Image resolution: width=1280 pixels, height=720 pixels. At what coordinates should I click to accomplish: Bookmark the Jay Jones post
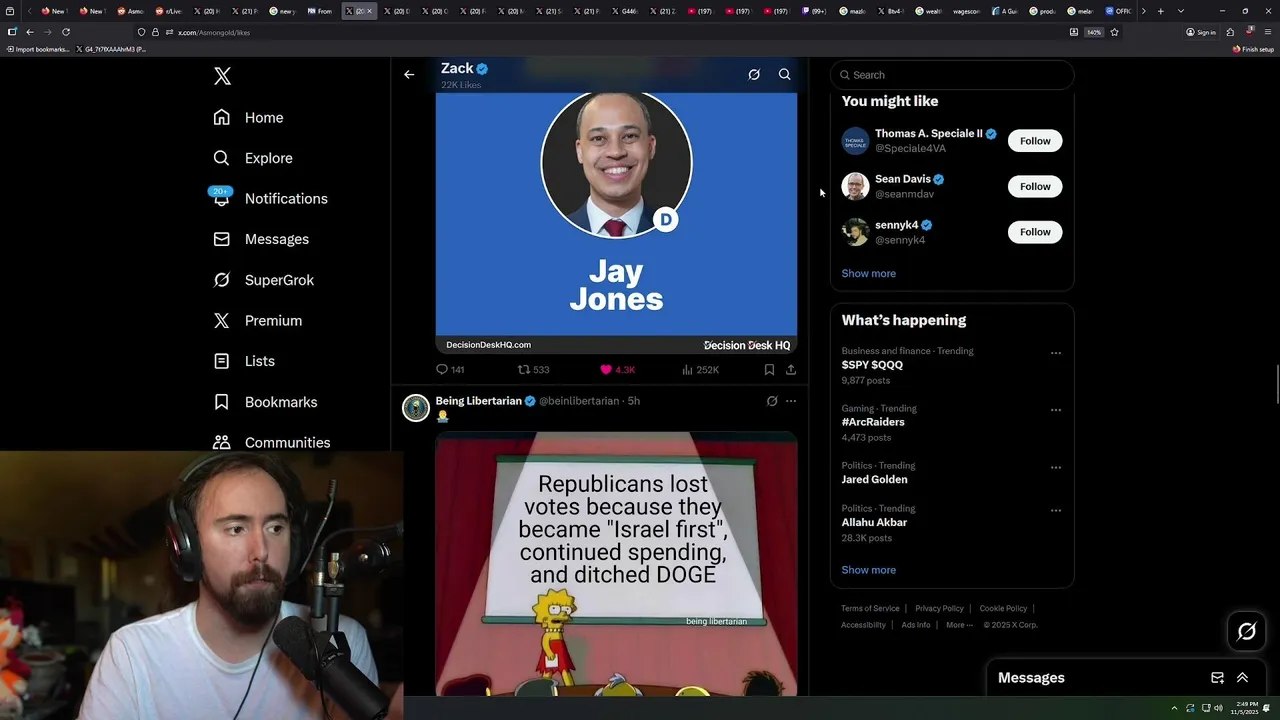[769, 370]
